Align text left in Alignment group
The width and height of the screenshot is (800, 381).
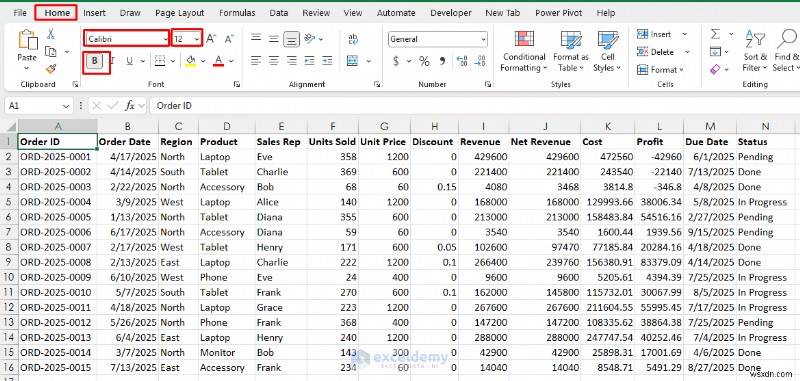pyautogui.click(x=256, y=61)
